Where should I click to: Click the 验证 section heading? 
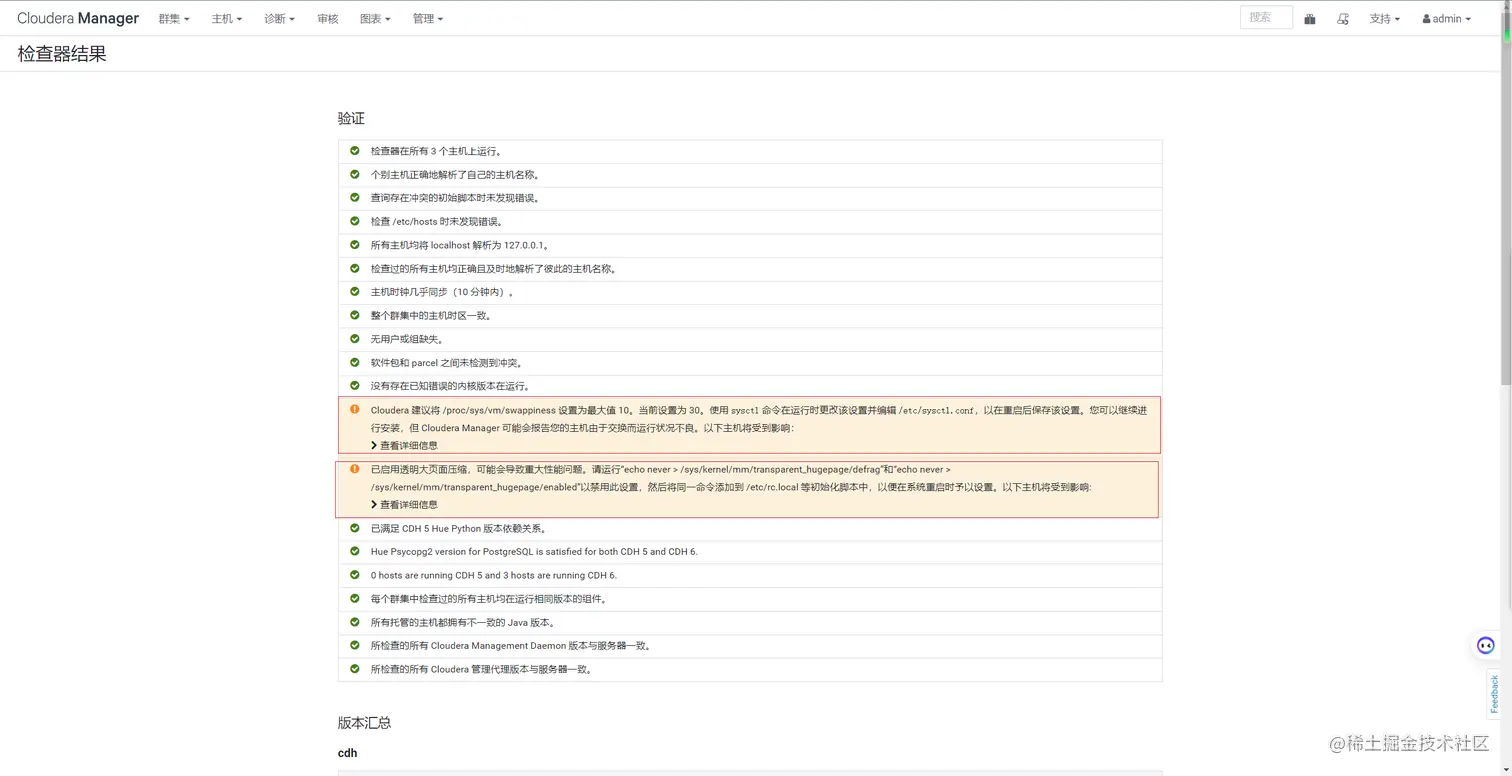point(351,118)
